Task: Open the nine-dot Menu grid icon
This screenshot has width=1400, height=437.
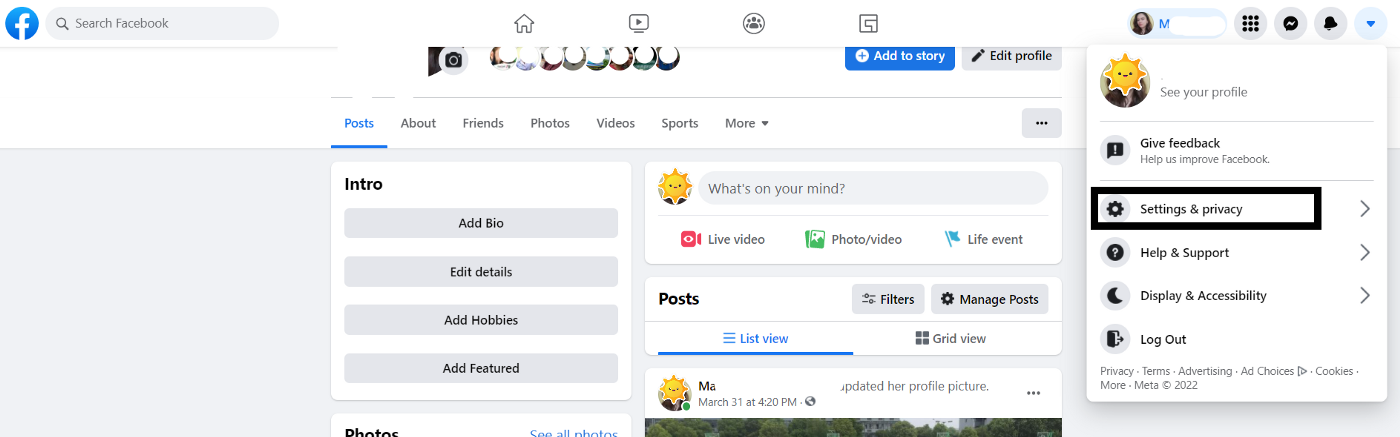Action: [1249, 24]
